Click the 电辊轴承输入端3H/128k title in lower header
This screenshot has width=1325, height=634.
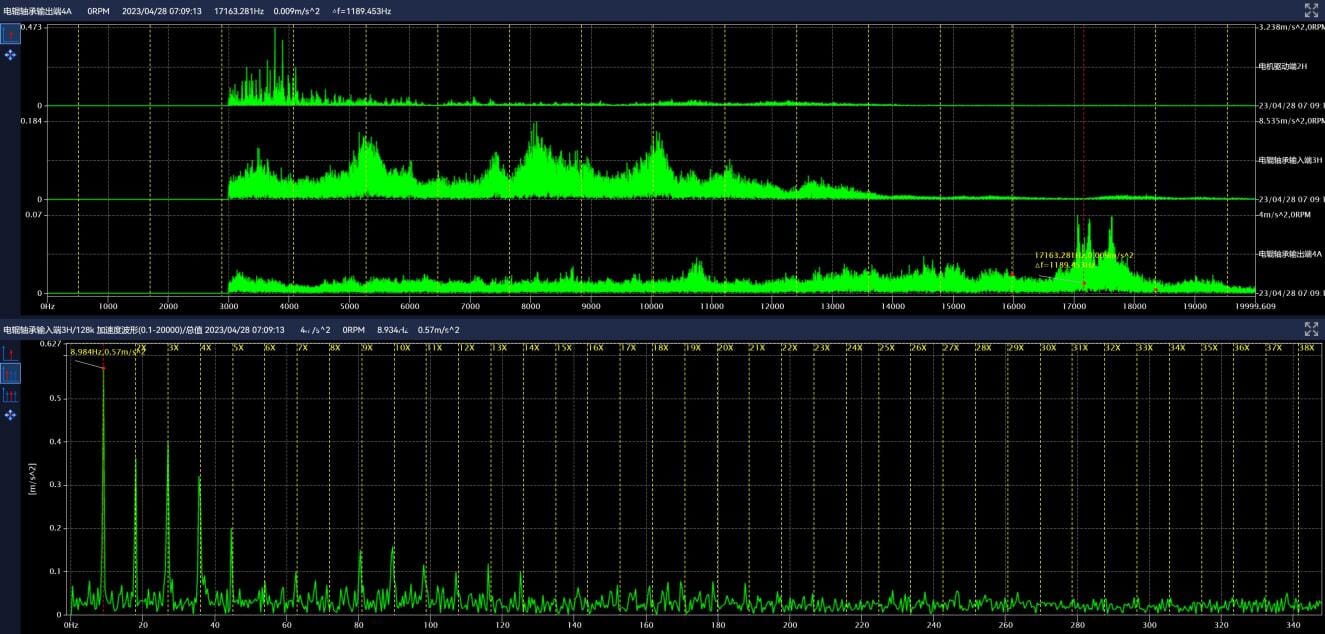click(48, 329)
